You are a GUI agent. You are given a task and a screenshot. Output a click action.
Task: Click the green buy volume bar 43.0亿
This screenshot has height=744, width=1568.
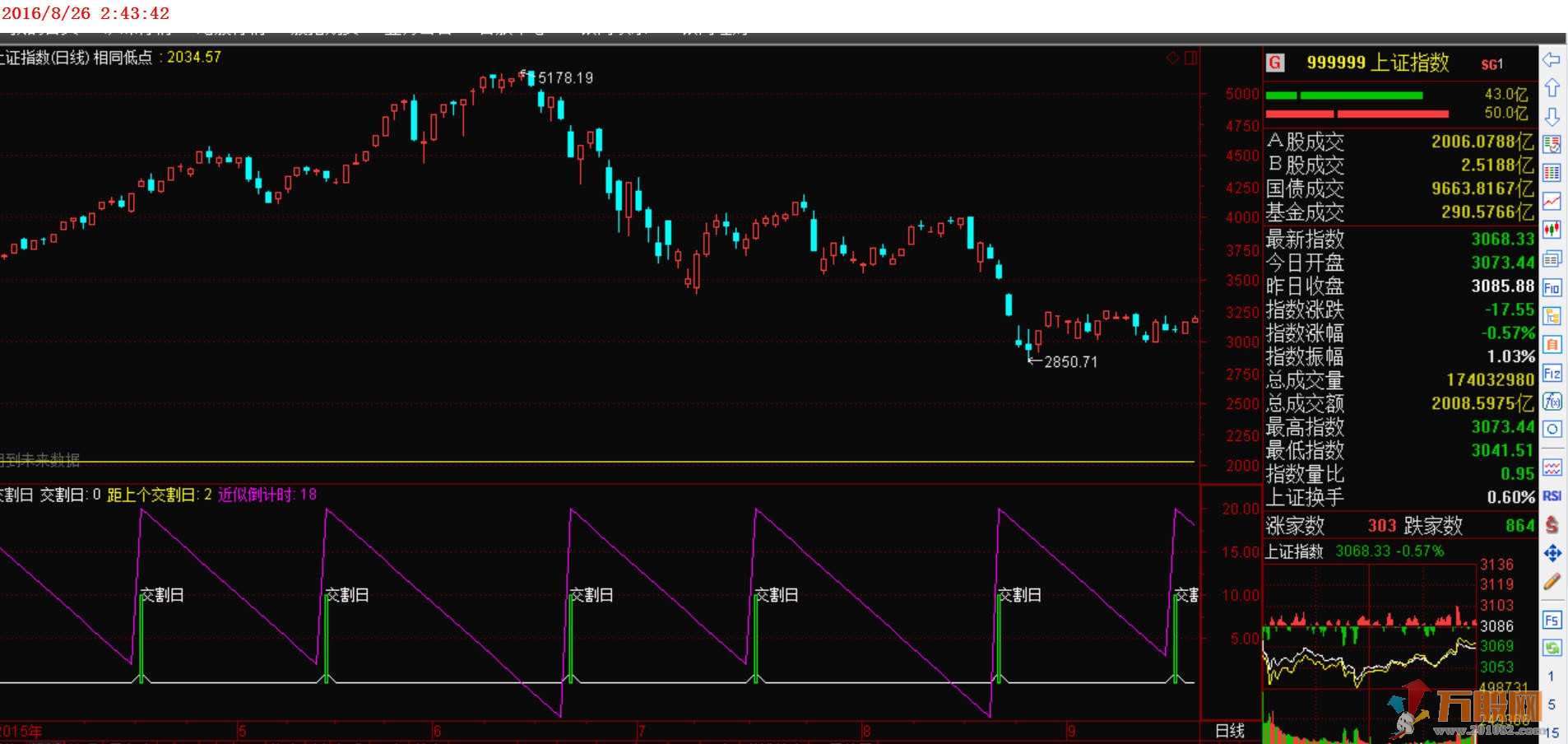[1344, 95]
